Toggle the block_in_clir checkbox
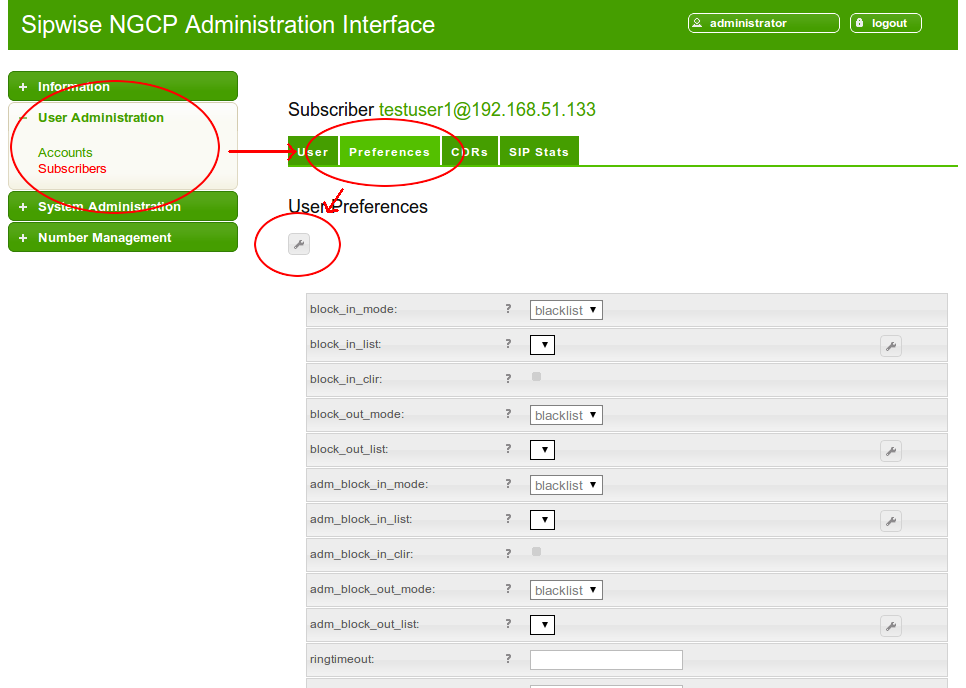 pyautogui.click(x=537, y=376)
